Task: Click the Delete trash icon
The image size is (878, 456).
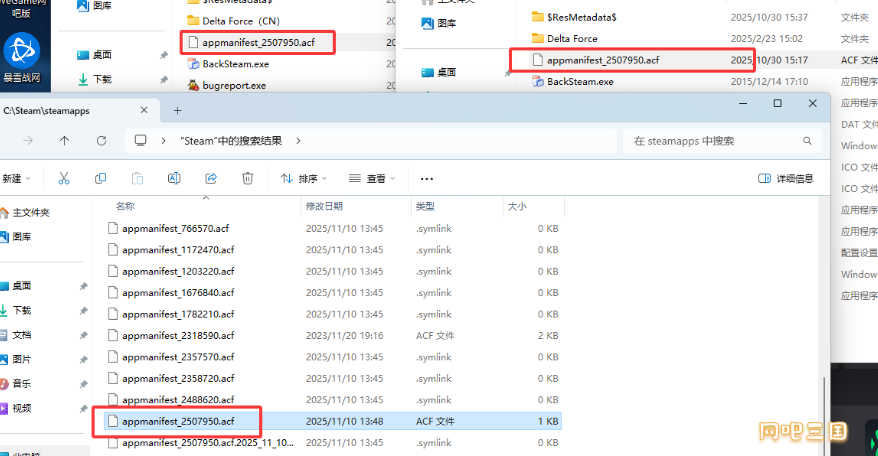Action: 248,178
